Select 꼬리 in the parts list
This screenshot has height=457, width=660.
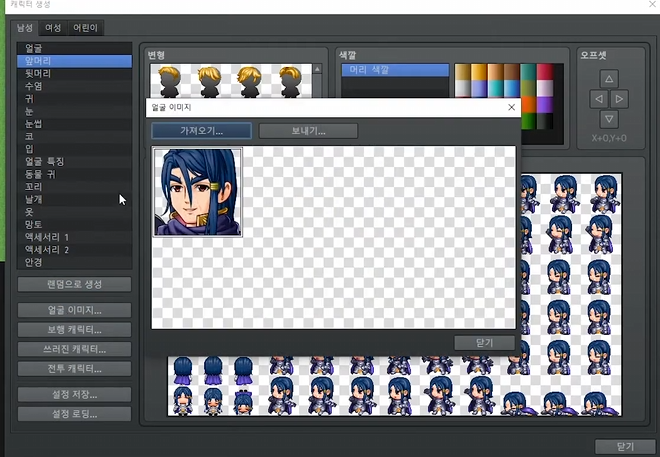75,186
